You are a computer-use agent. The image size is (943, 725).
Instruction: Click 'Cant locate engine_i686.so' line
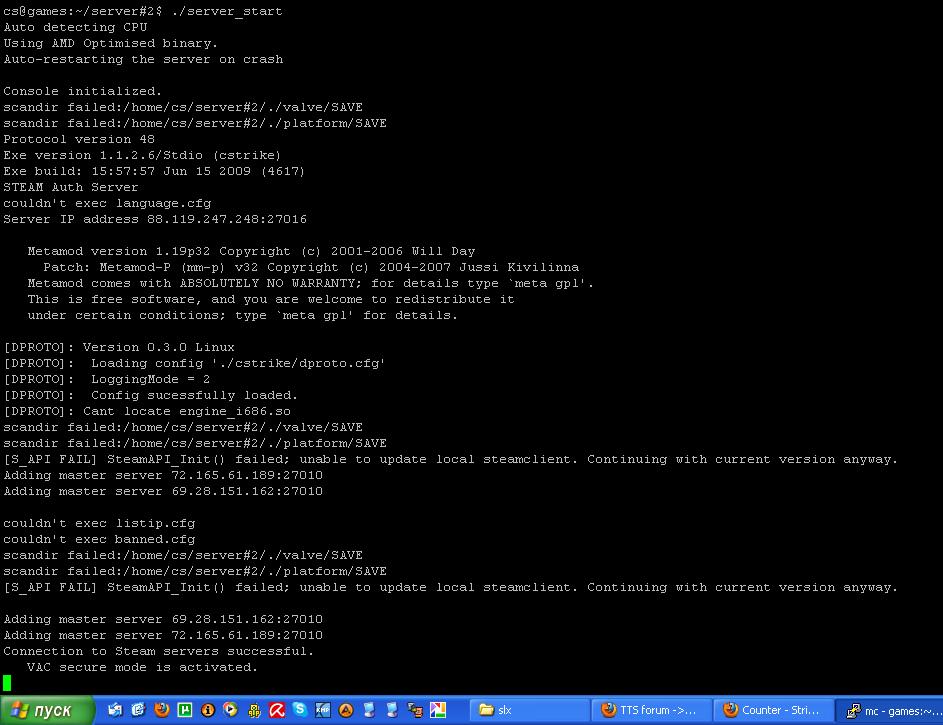[x=147, y=411]
